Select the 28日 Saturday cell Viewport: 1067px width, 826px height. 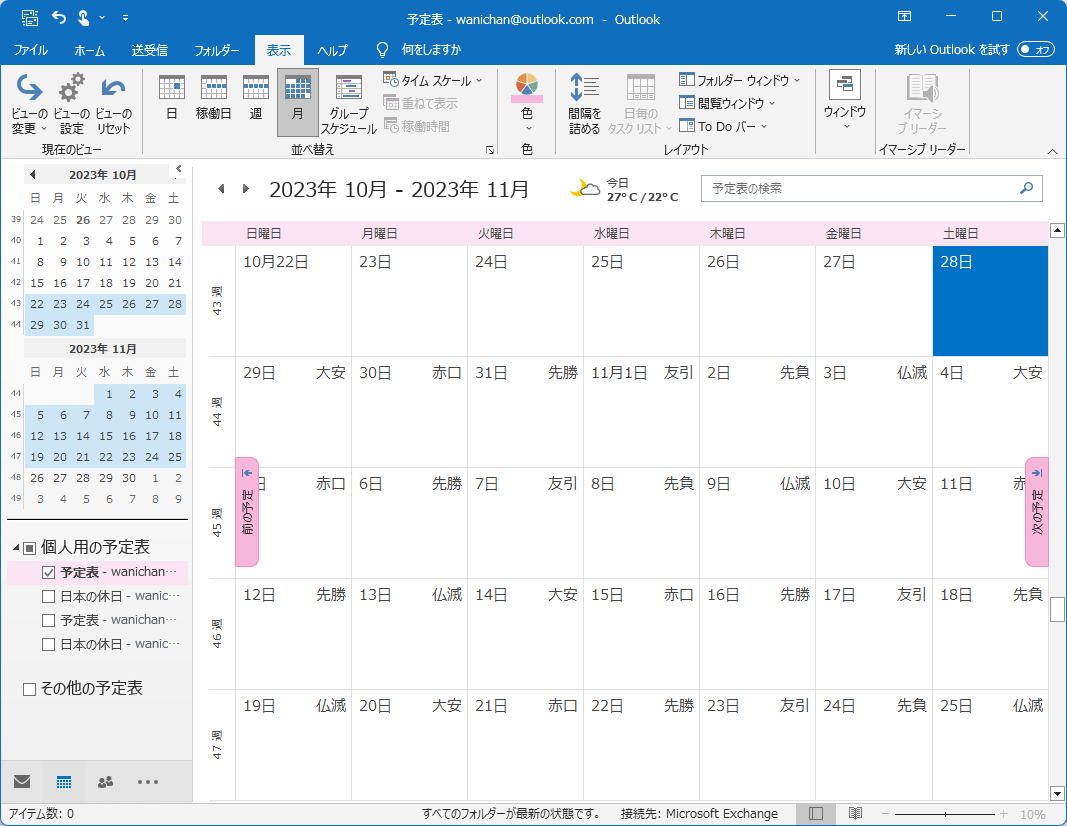[x=989, y=301]
